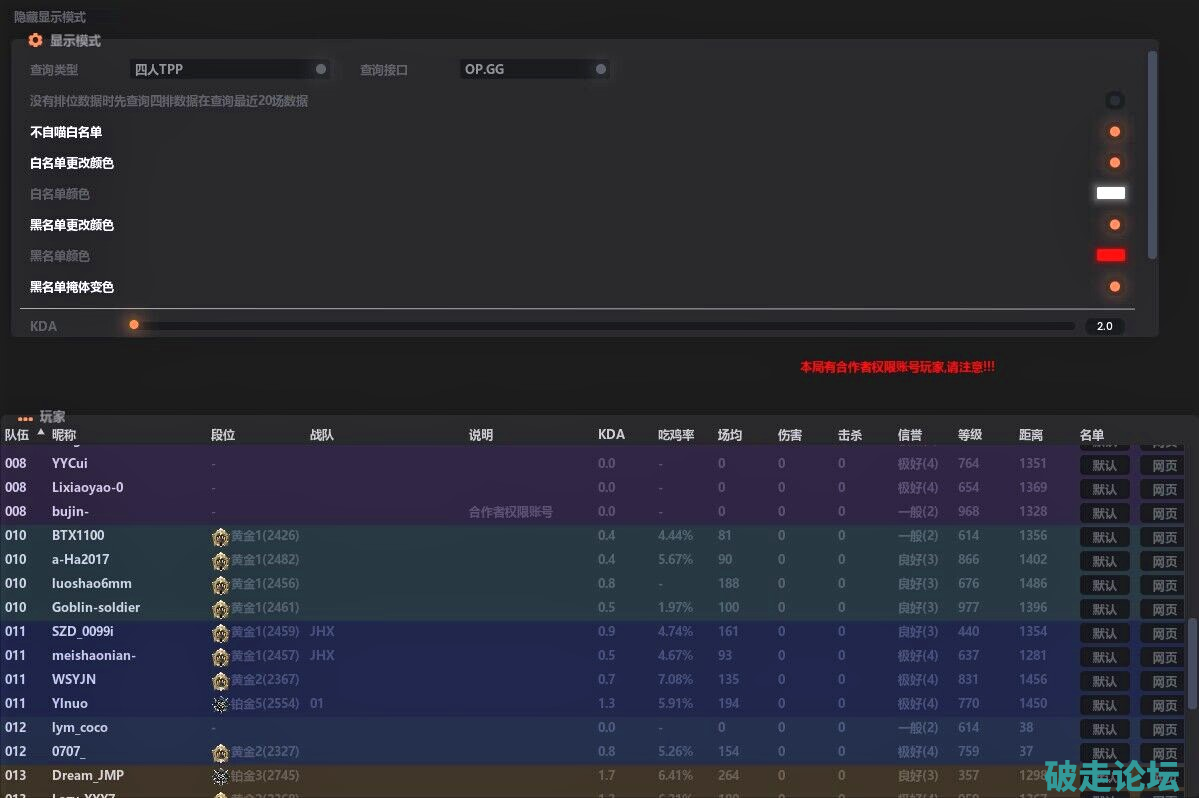The height and width of the screenshot is (798, 1199).
Task: Open the 默认 list selector for YYCui
Action: click(x=1104, y=465)
